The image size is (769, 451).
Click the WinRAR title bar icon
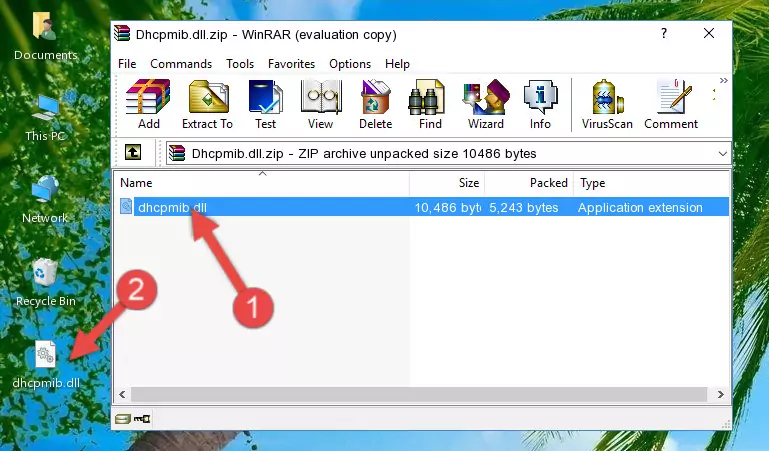pos(122,34)
